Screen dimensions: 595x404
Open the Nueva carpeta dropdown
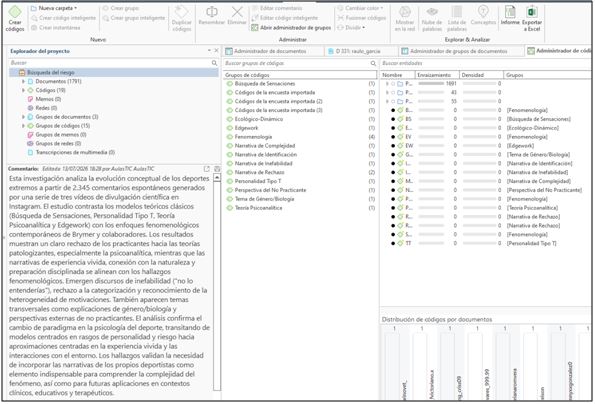pos(54,8)
